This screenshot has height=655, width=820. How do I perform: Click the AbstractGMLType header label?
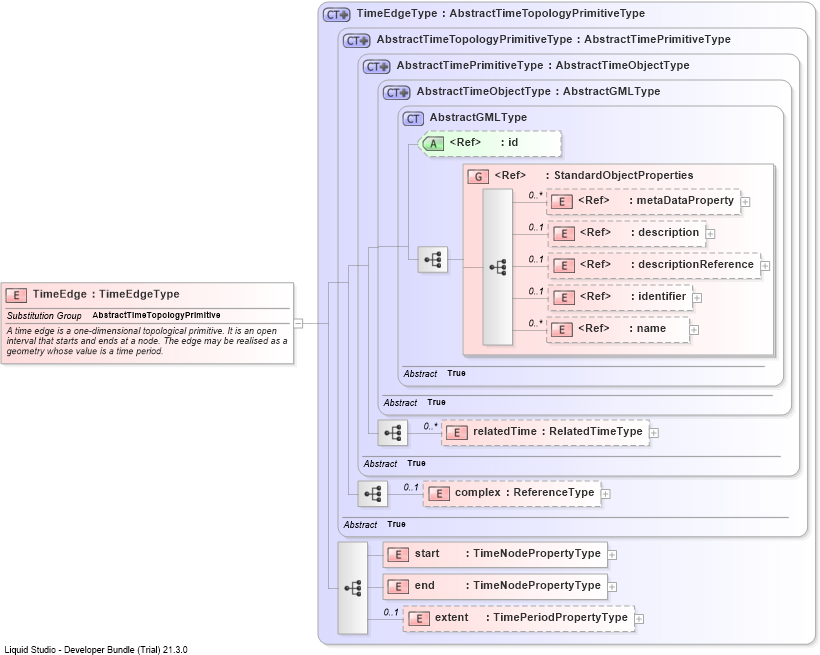pyautogui.click(x=478, y=118)
